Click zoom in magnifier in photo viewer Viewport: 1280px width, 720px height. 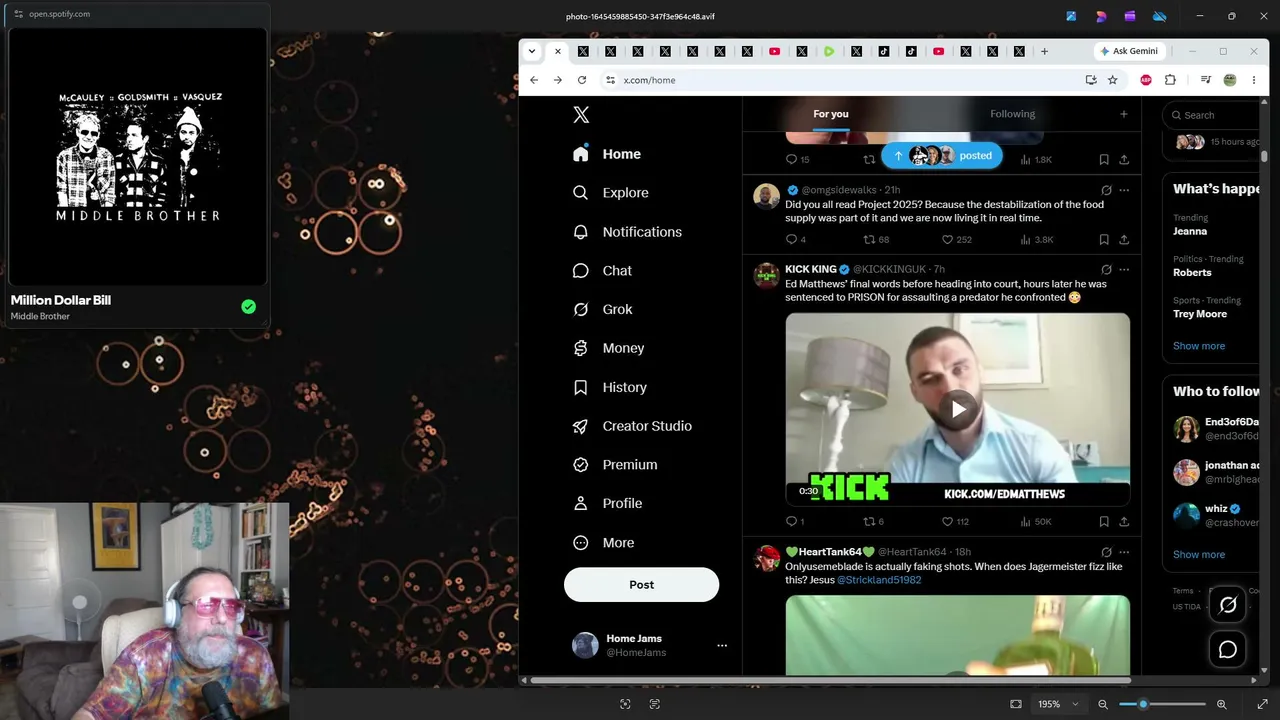click(x=1221, y=704)
